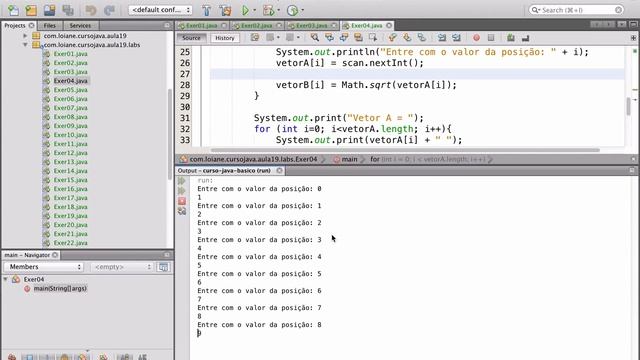
Task: Open the Profile Project dropdown arrow
Action: point(302,10)
